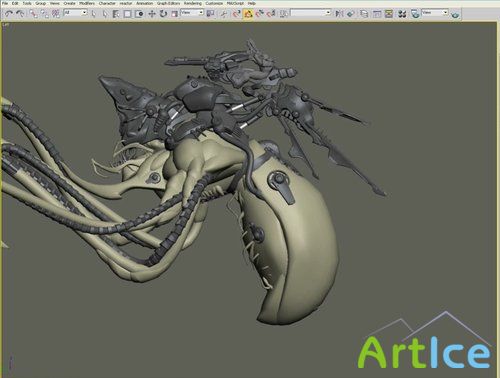Activate the Select and Link tool
Image resolution: width=500 pixels, height=378 pixels.
33,14
